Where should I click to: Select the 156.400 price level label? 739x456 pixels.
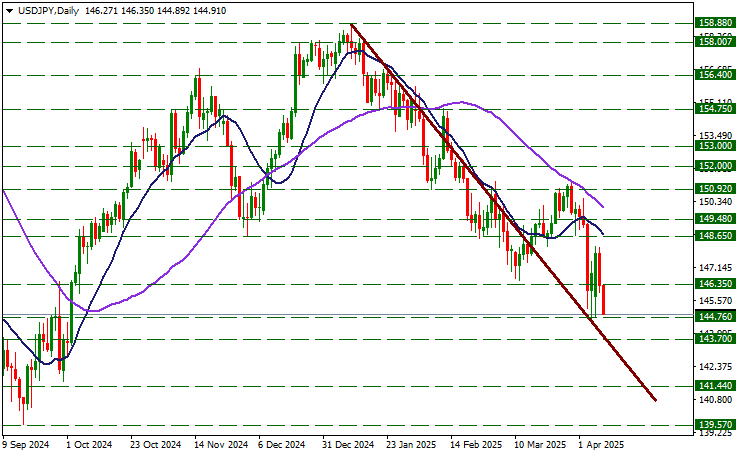pos(715,75)
